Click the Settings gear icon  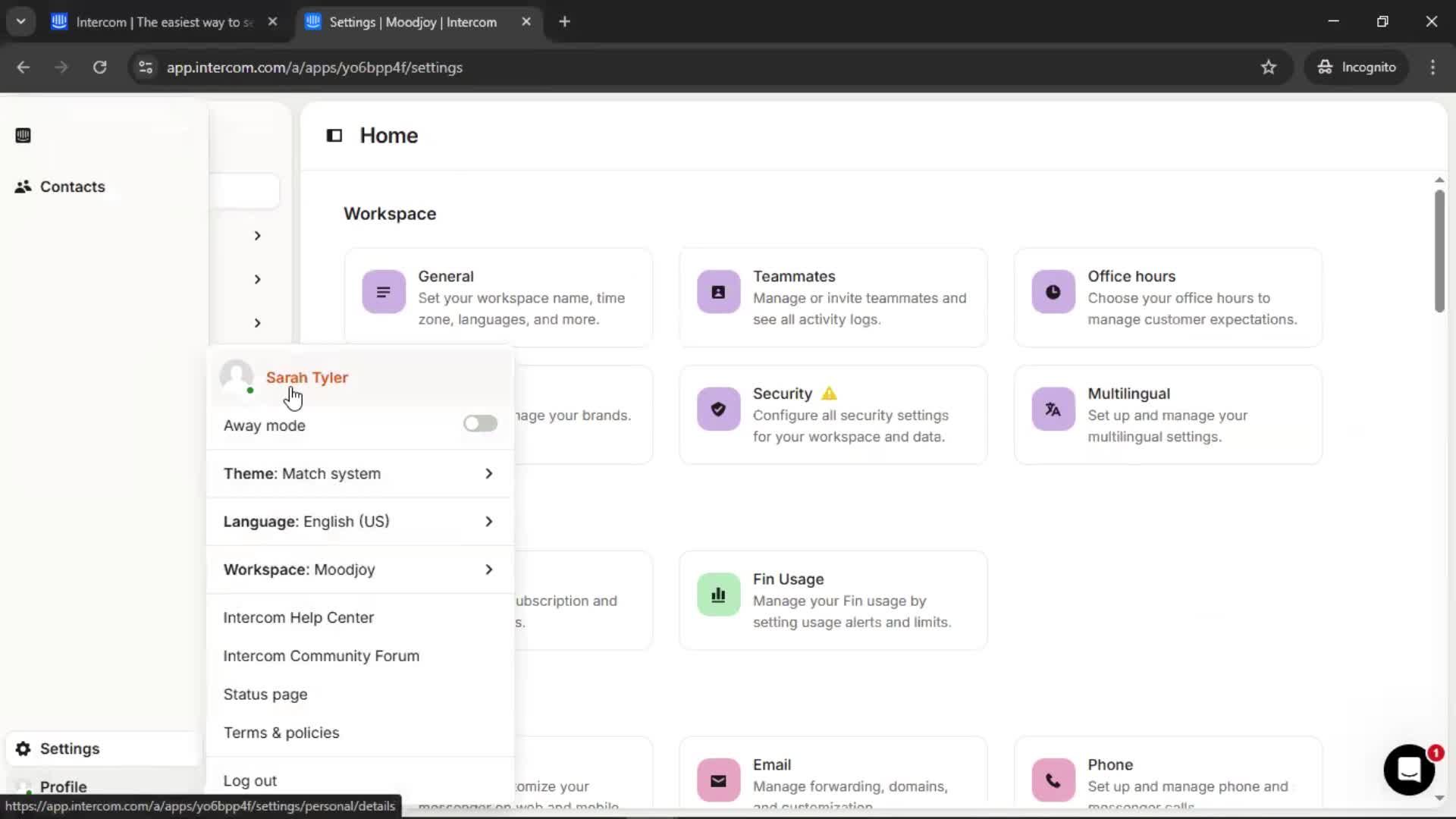(x=23, y=748)
